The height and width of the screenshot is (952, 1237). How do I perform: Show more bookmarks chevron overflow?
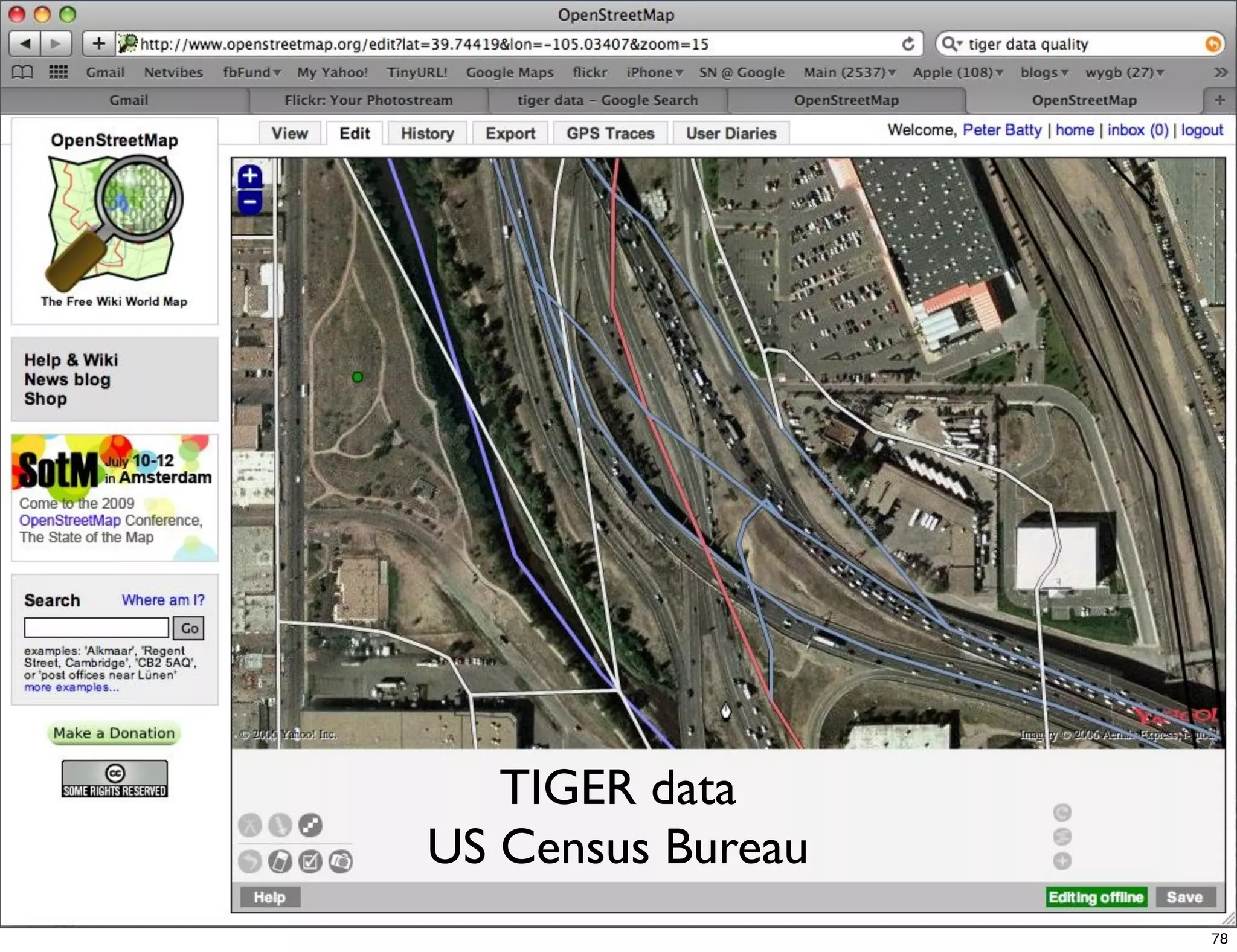1220,72
